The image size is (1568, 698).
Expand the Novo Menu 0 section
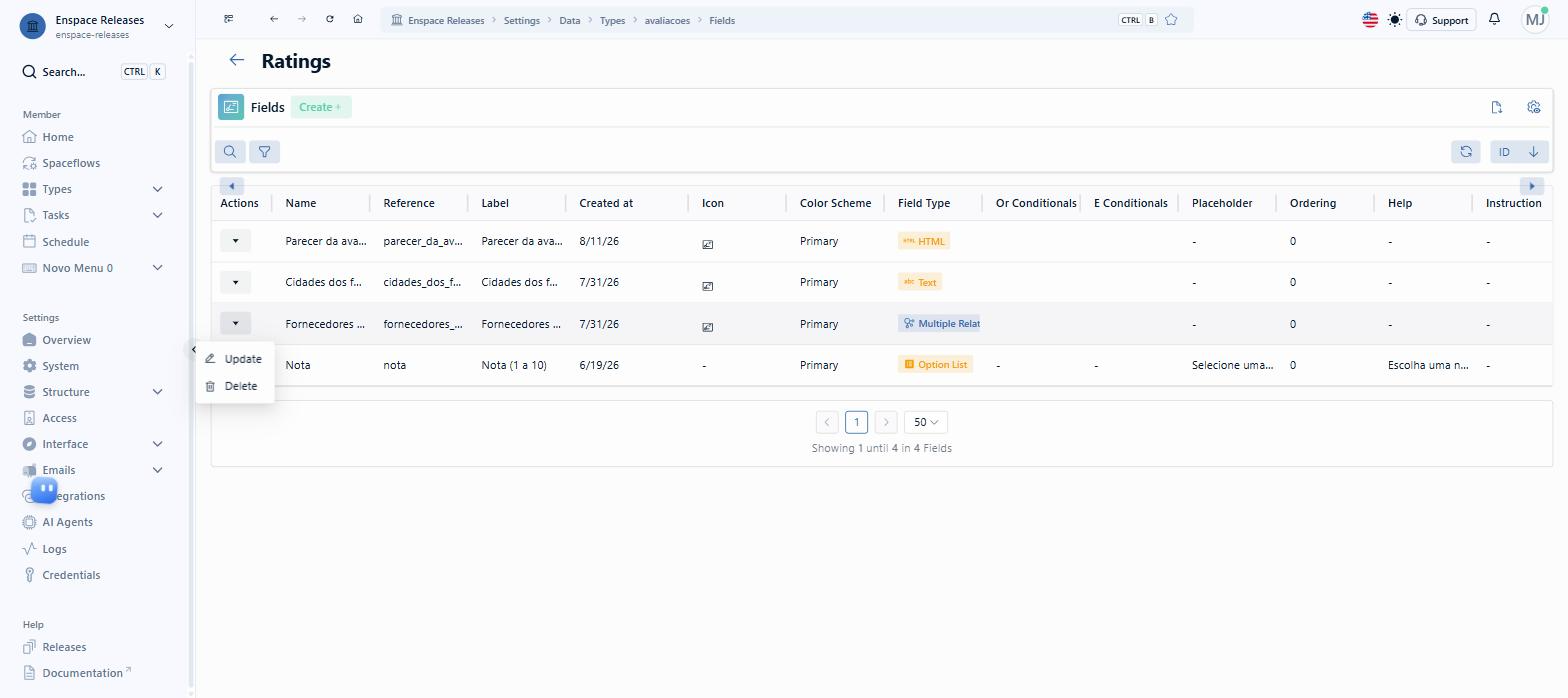[157, 268]
